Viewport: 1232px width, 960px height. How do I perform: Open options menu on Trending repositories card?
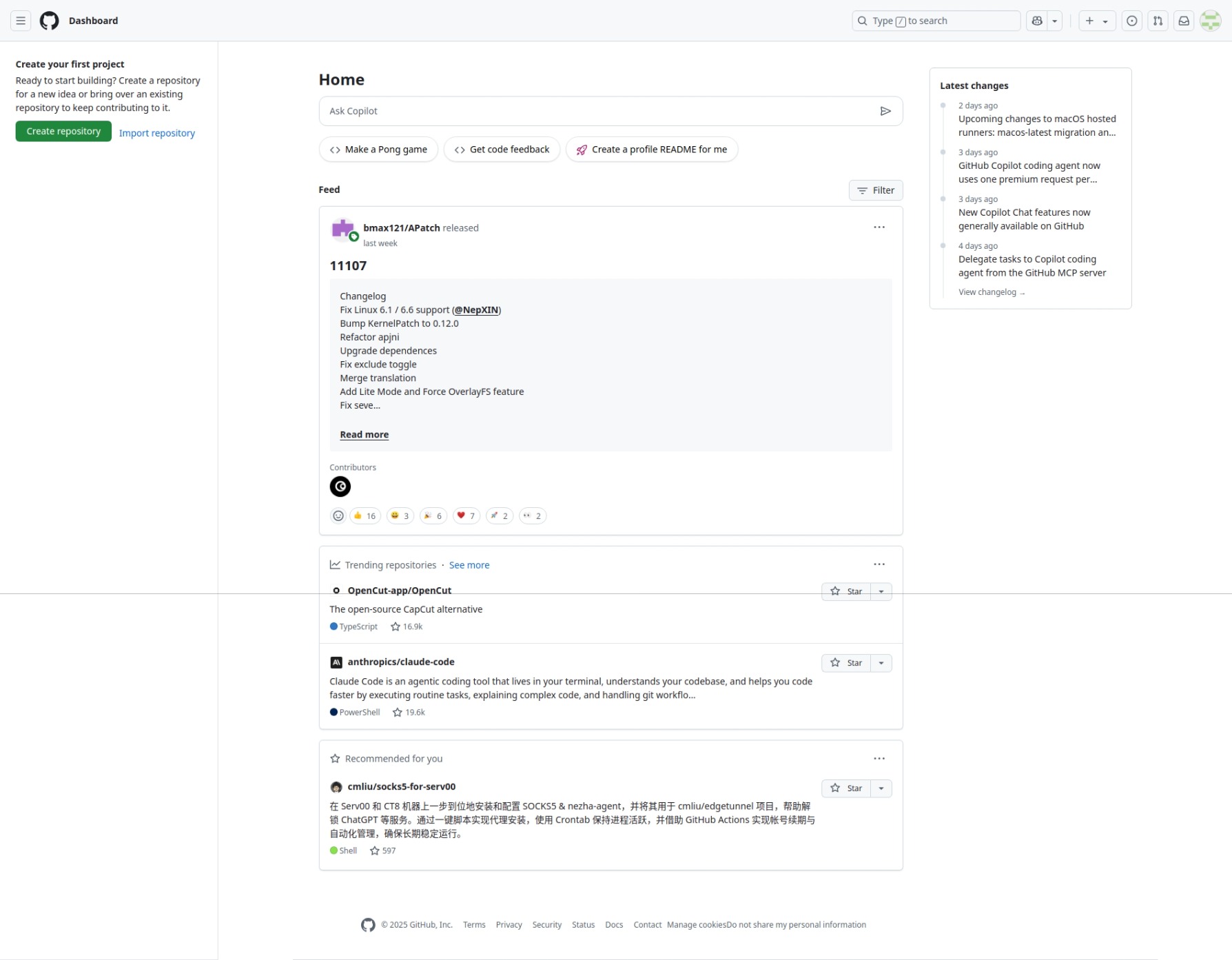pos(879,564)
